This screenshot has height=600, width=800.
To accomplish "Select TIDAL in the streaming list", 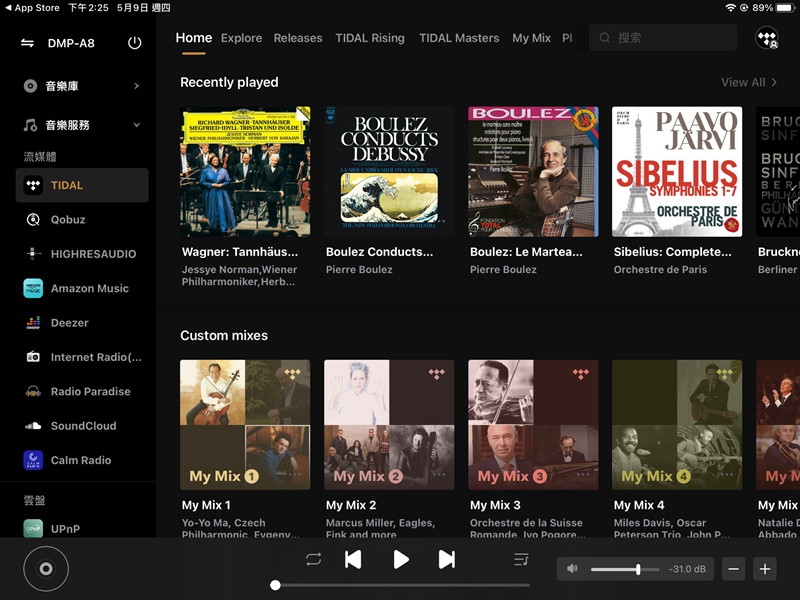I will pyautogui.click(x=82, y=185).
